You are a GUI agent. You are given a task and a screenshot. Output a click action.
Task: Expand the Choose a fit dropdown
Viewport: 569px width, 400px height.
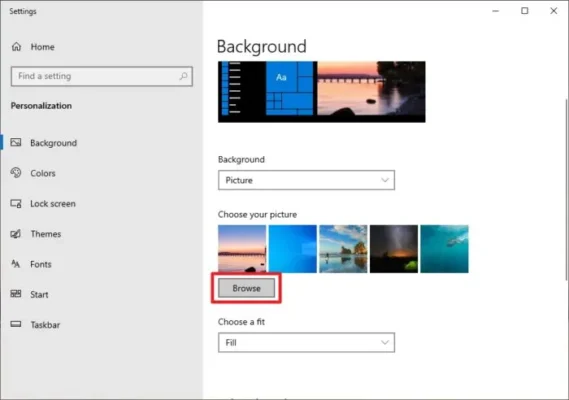[306, 342]
